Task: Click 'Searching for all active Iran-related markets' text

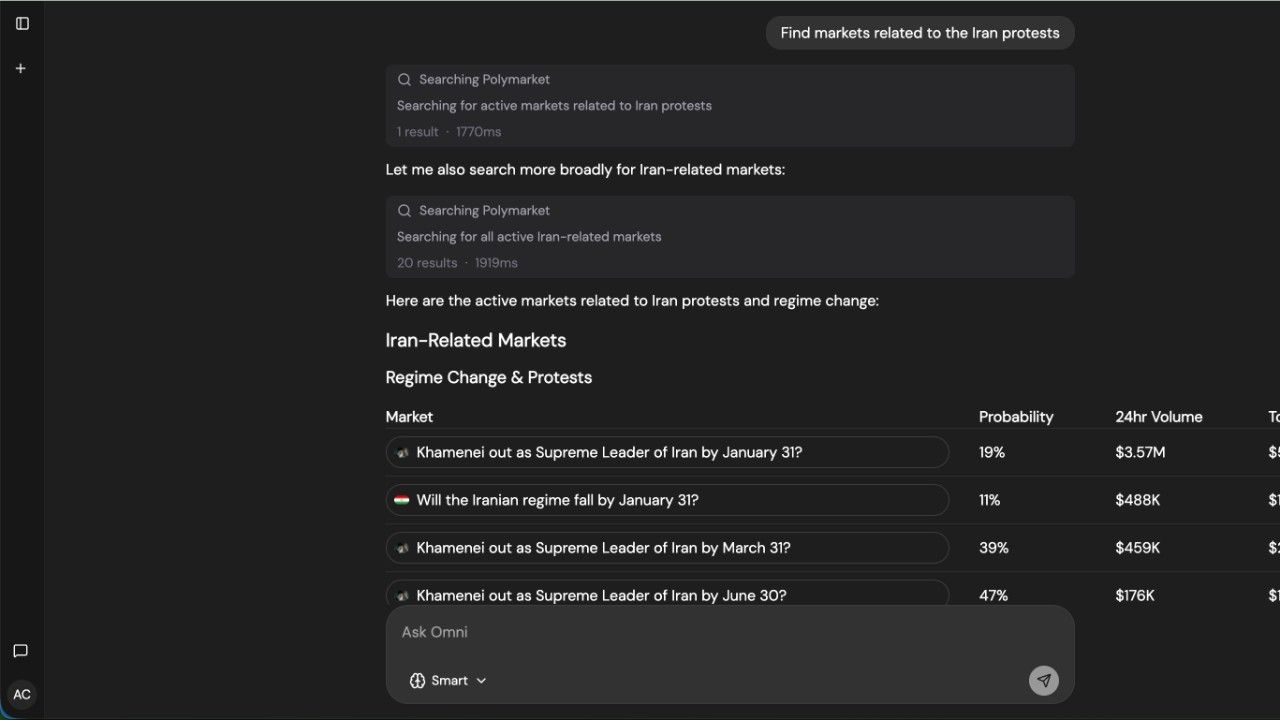Action: click(529, 237)
